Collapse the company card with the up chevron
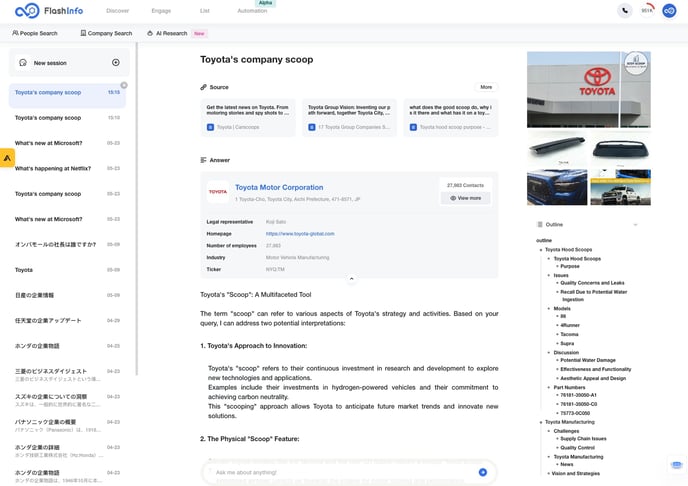 [x=351, y=279]
